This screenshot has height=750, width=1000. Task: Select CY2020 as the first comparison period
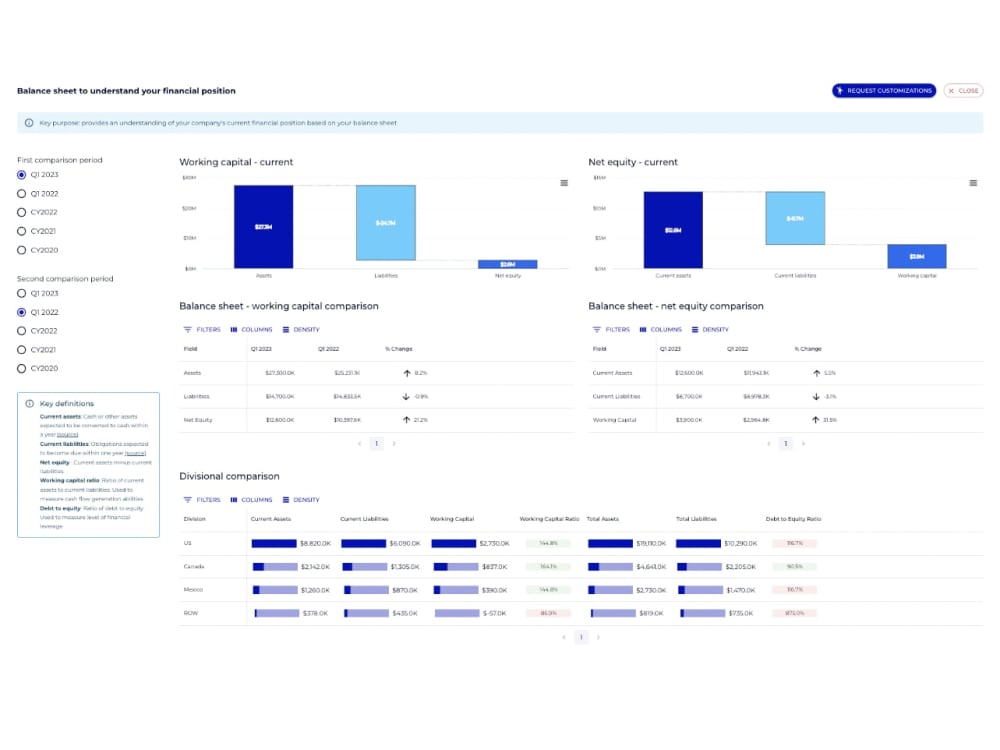click(x=22, y=250)
